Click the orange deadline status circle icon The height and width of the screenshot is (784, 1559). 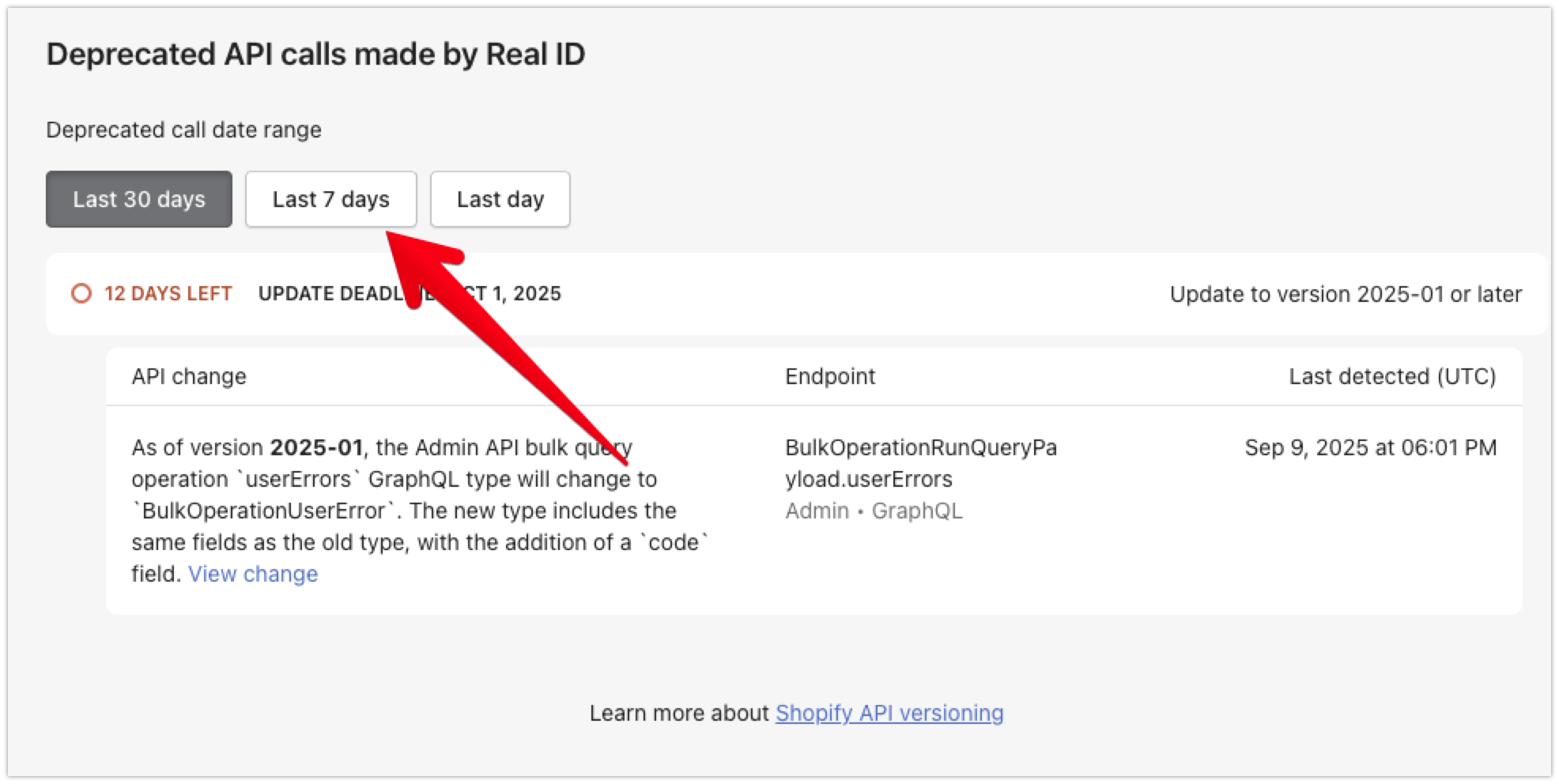(81, 294)
